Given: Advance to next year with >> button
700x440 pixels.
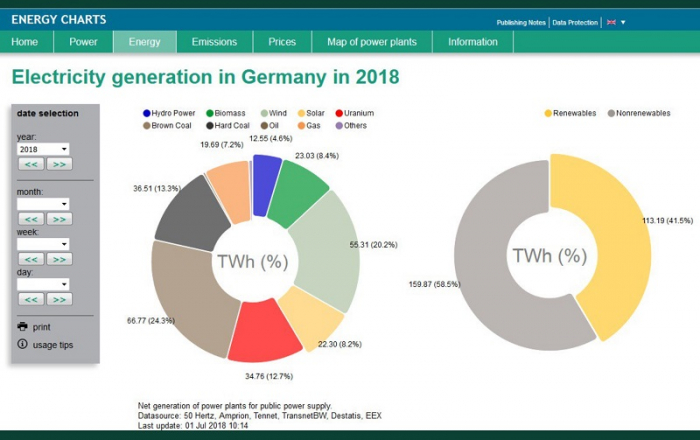Looking at the screenshot, I should click(59, 164).
